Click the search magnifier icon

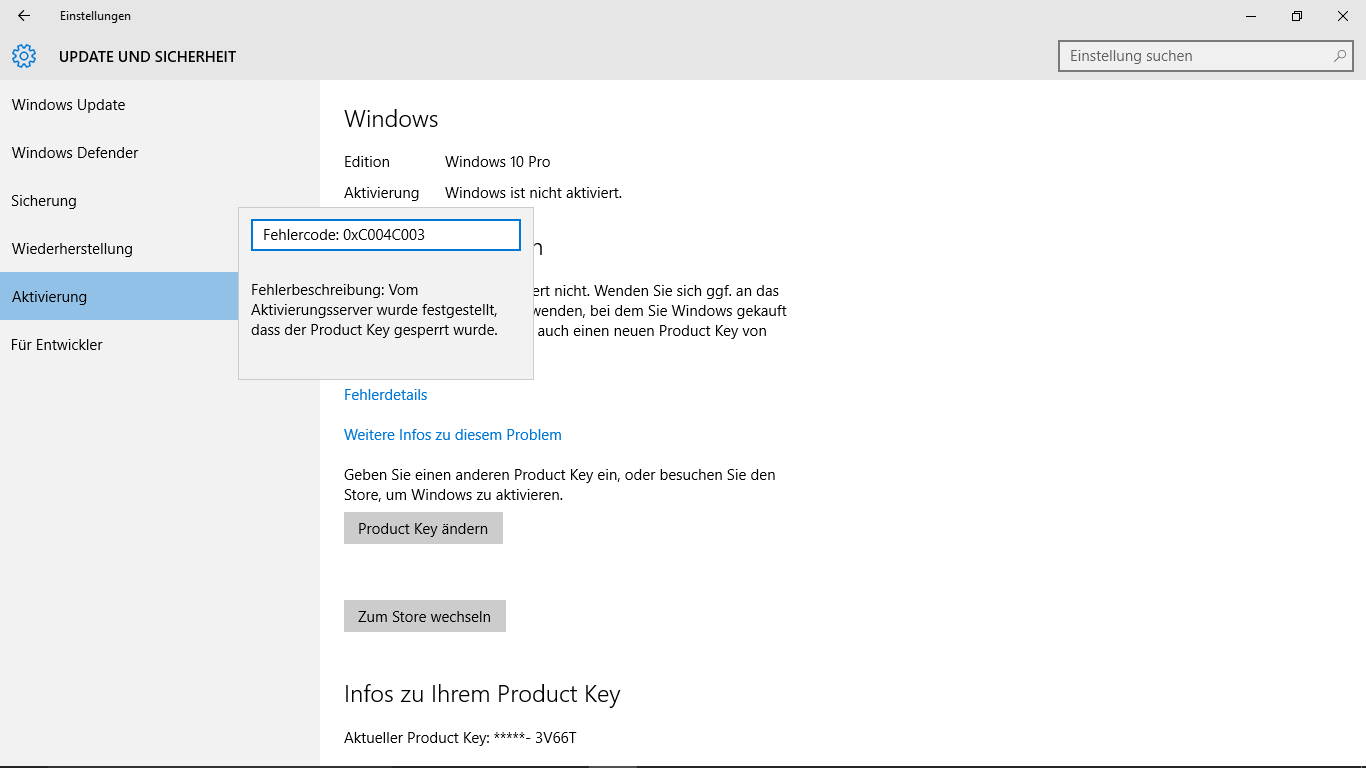[1340, 56]
